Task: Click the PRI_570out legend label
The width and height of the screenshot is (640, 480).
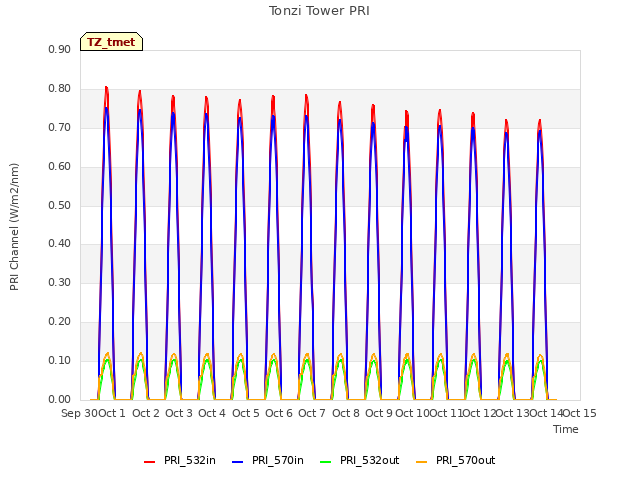Action: (466, 460)
